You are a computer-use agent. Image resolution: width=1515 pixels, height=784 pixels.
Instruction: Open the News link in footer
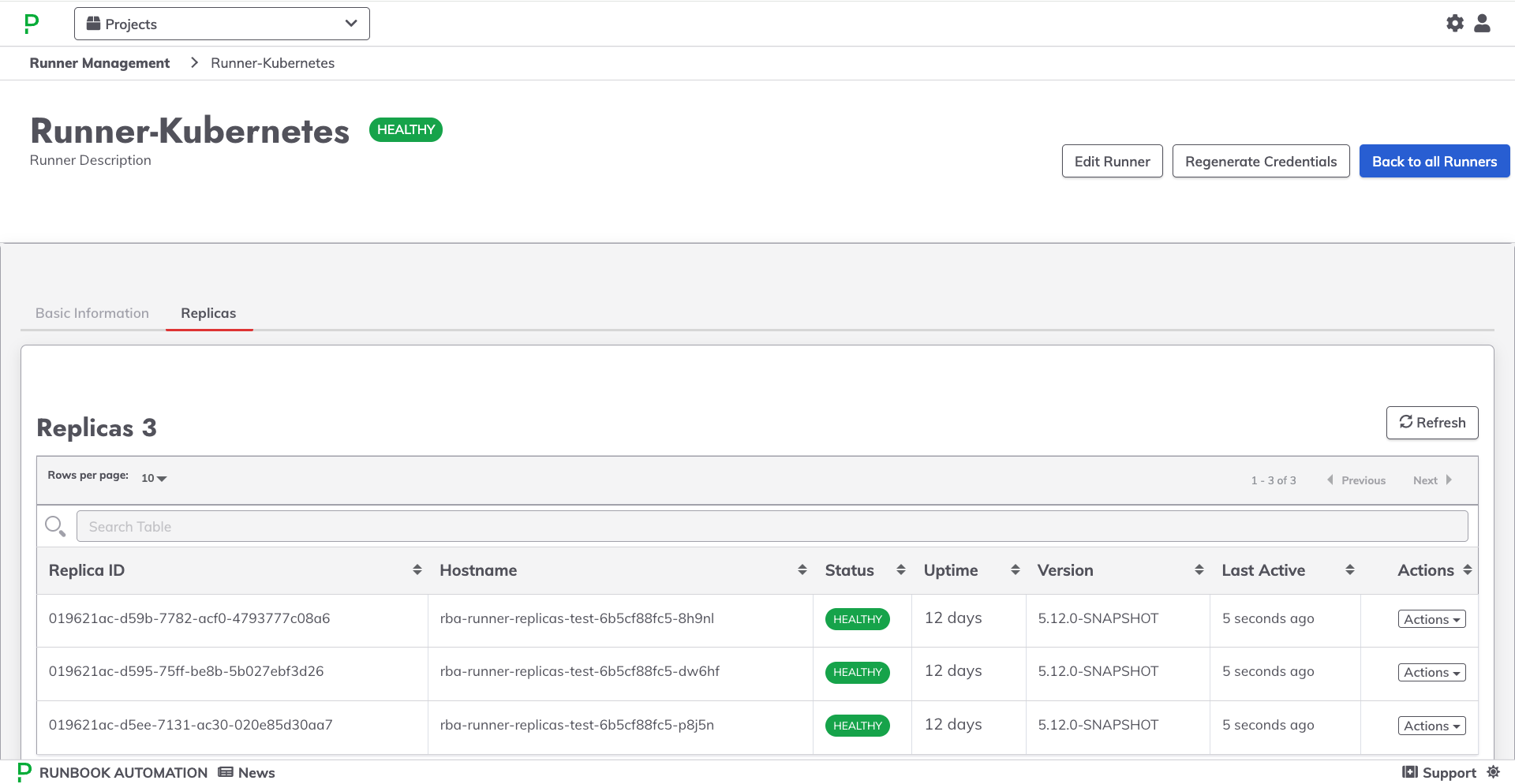click(247, 773)
